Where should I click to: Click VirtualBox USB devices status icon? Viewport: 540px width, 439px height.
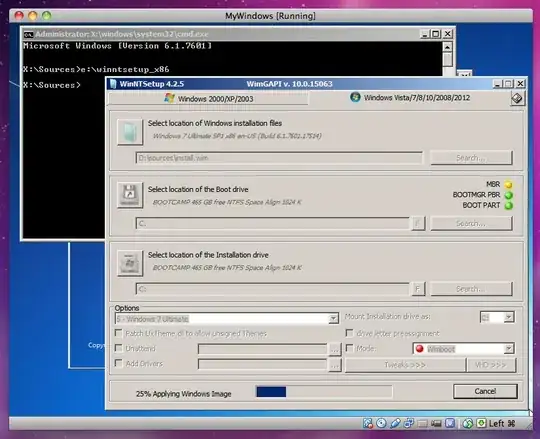click(x=395, y=423)
